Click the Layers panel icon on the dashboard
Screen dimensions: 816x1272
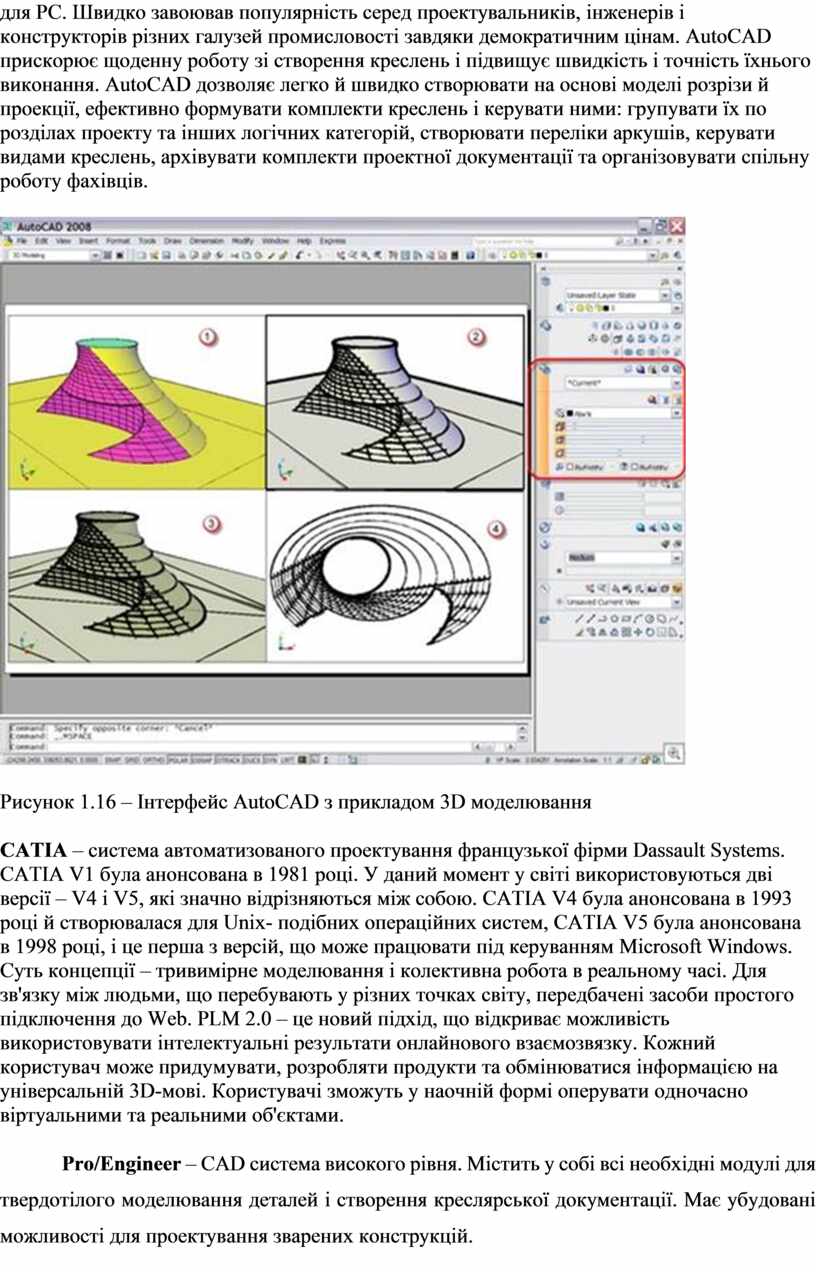coord(545,281)
